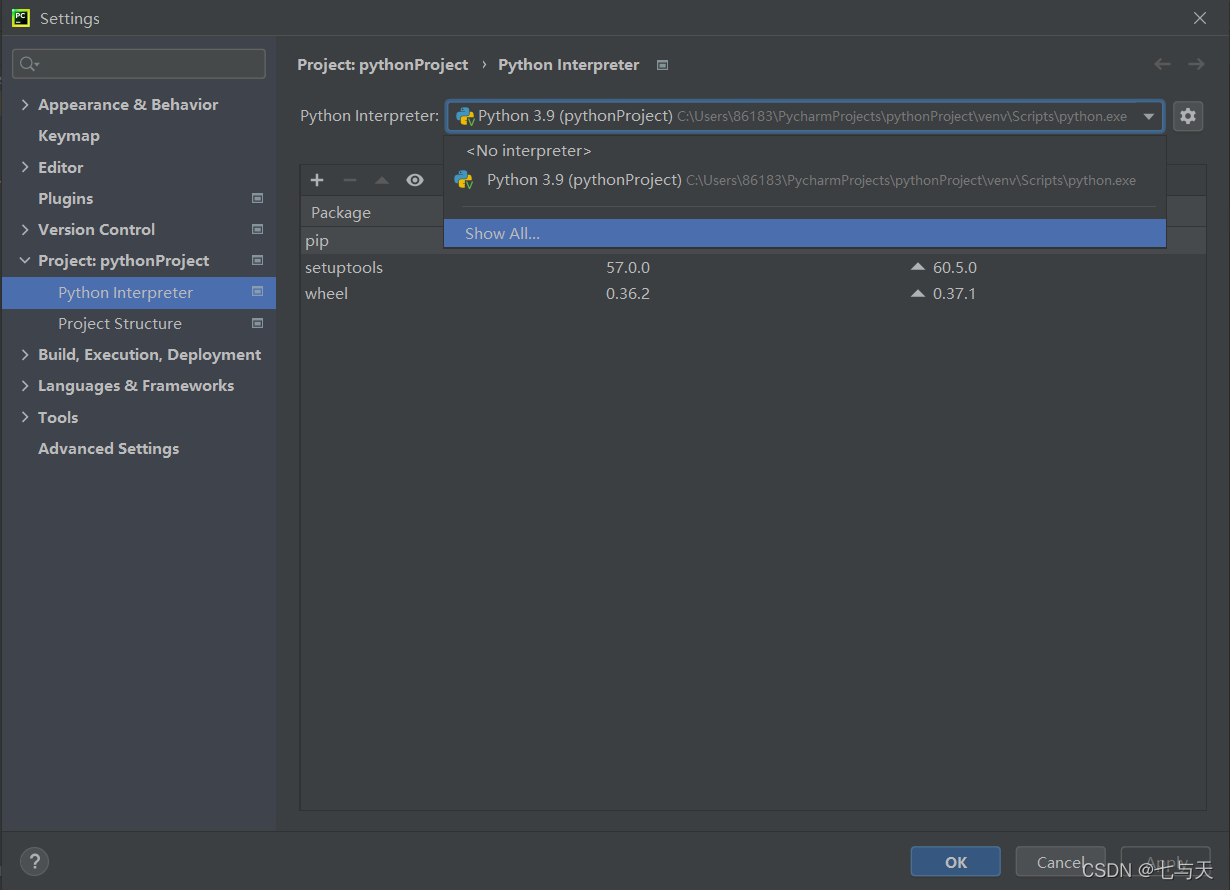This screenshot has height=890, width=1230.
Task: Close the Settings dialog window
Action: point(1200,18)
